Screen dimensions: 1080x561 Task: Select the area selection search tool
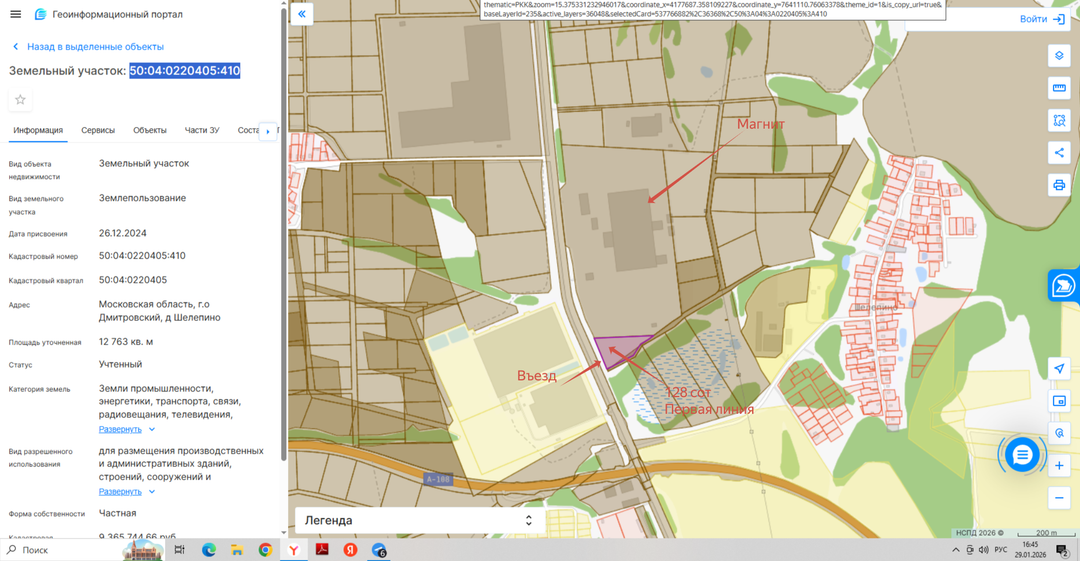tap(1059, 120)
